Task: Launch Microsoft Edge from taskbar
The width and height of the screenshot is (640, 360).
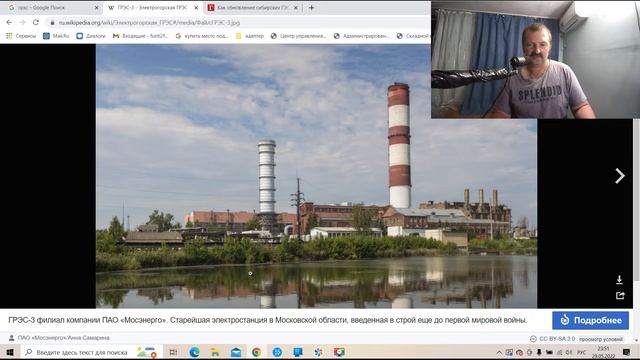Action: [x=194, y=352]
